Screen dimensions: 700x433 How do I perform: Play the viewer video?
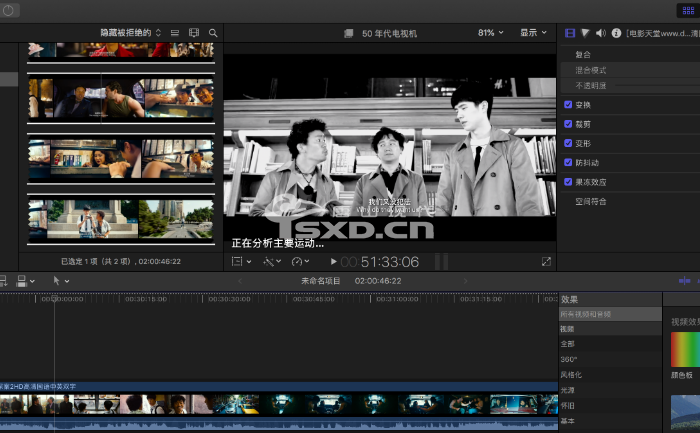tap(333, 262)
